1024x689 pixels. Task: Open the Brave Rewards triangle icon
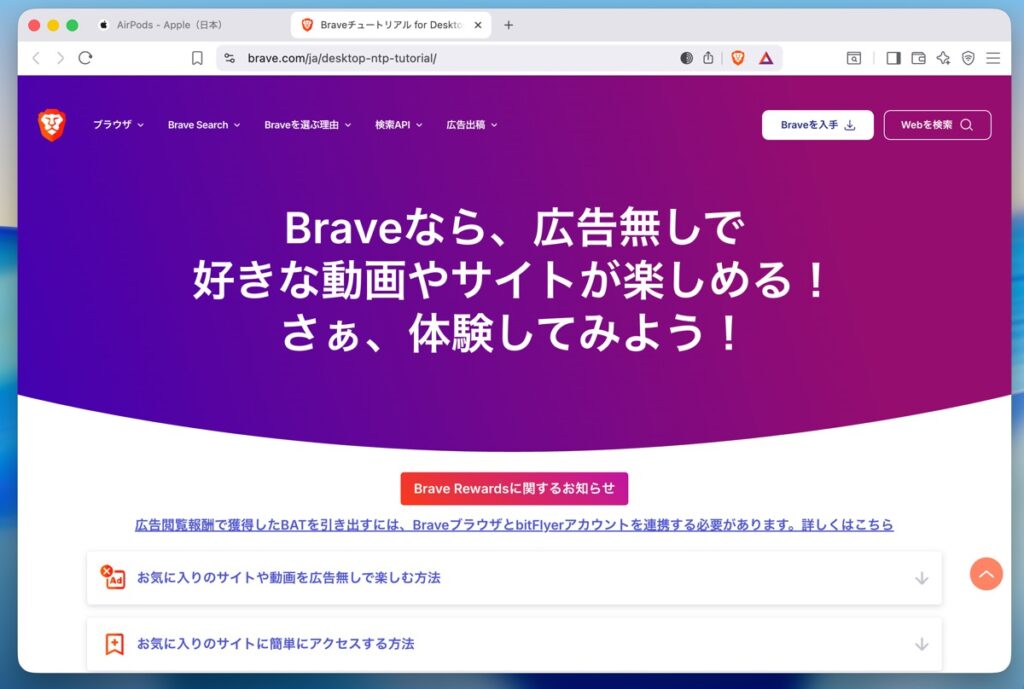pyautogui.click(x=766, y=59)
